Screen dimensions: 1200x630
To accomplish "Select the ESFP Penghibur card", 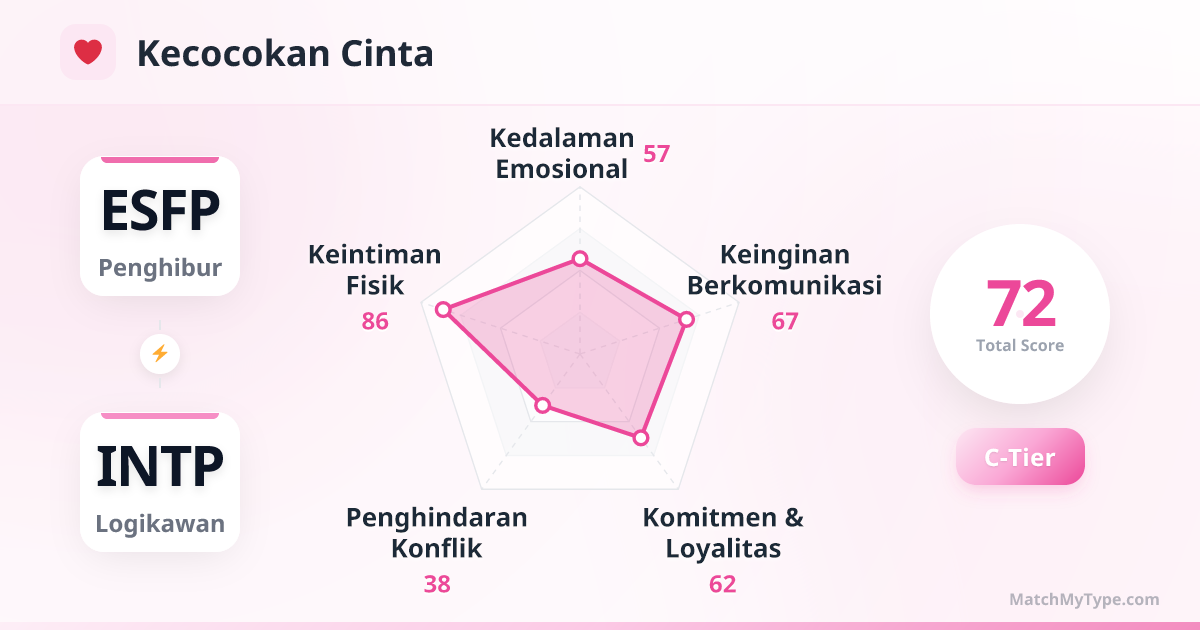I will coord(160,226).
